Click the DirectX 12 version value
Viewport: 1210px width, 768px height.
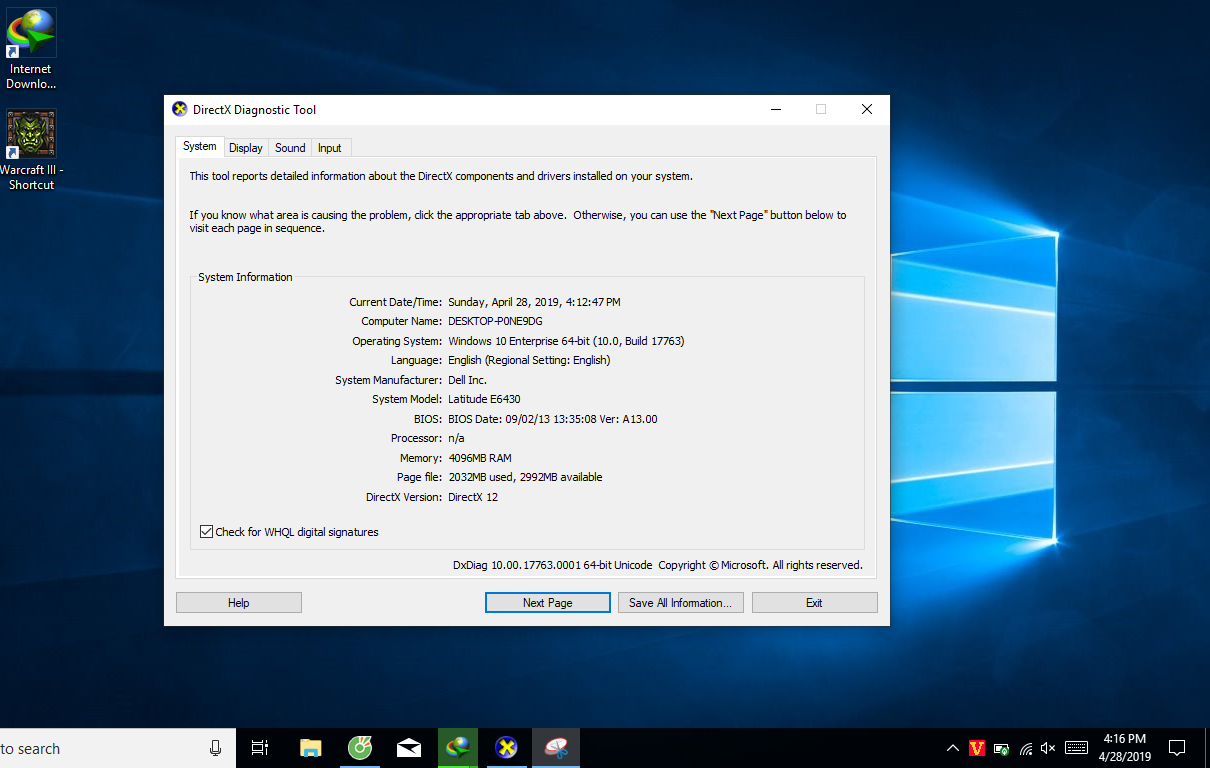473,497
